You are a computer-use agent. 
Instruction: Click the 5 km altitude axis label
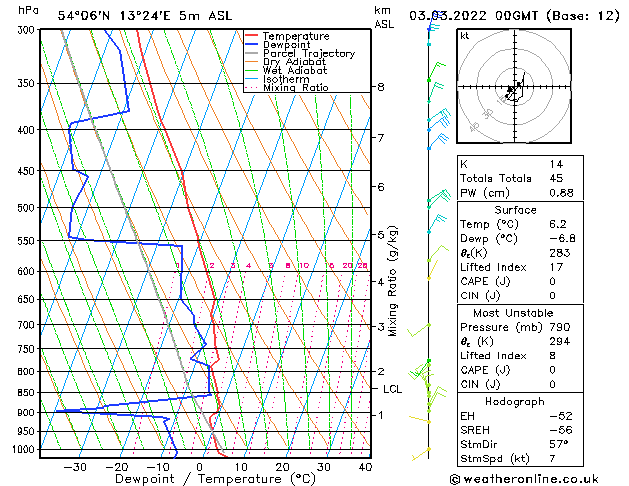tap(381, 235)
